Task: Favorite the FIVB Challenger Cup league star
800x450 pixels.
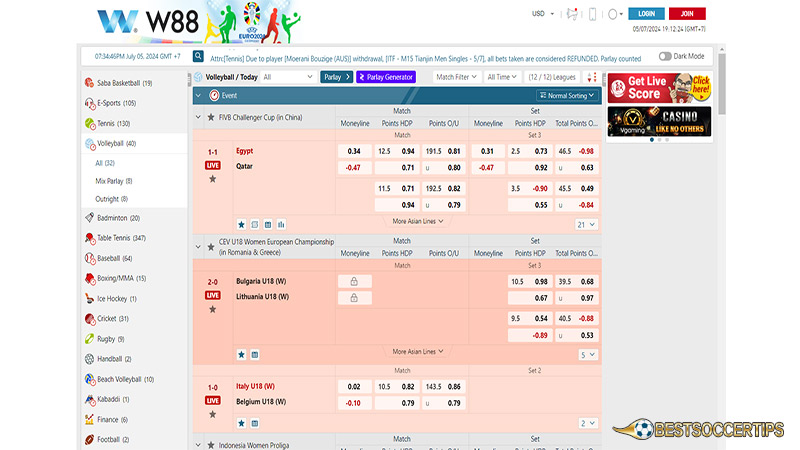Action: click(211, 117)
